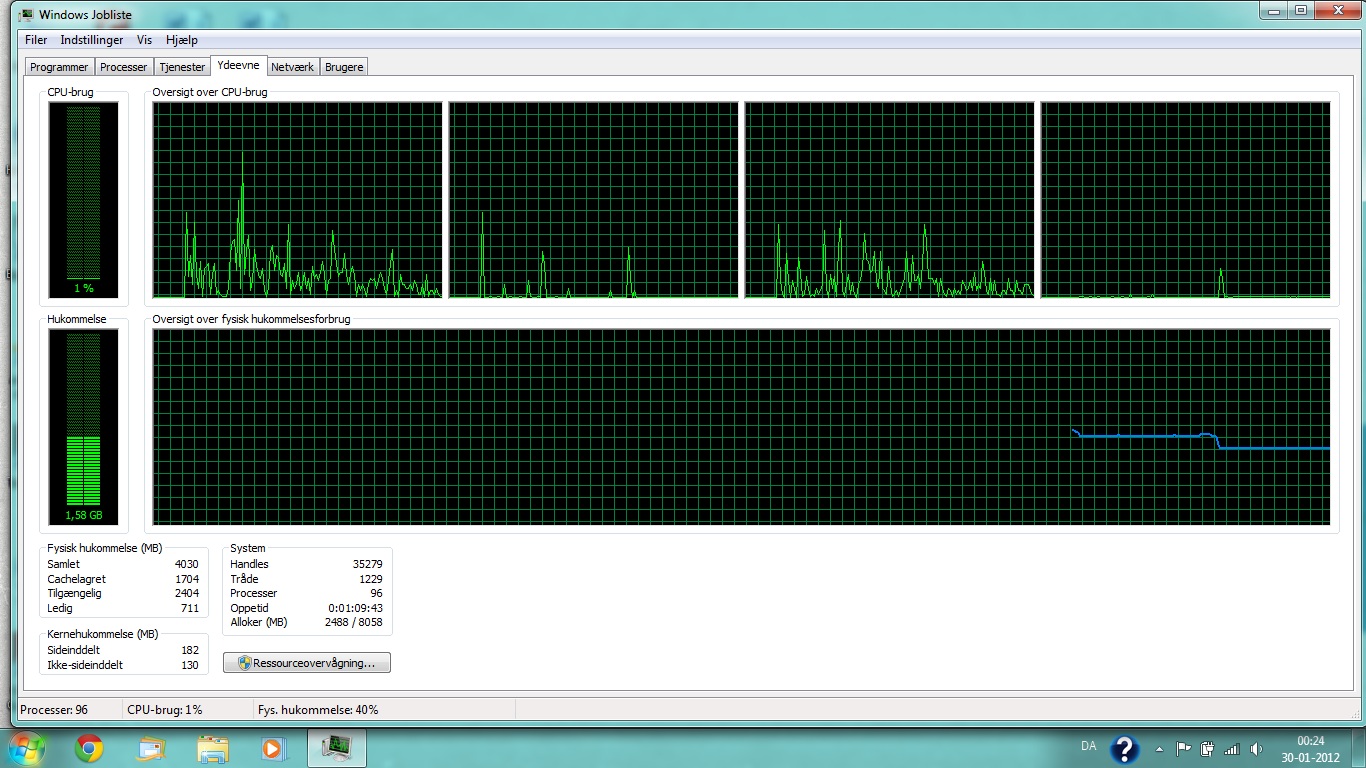Image resolution: width=1366 pixels, height=768 pixels.
Task: Click the fourth CPU core history graph
Action: tap(1186, 200)
